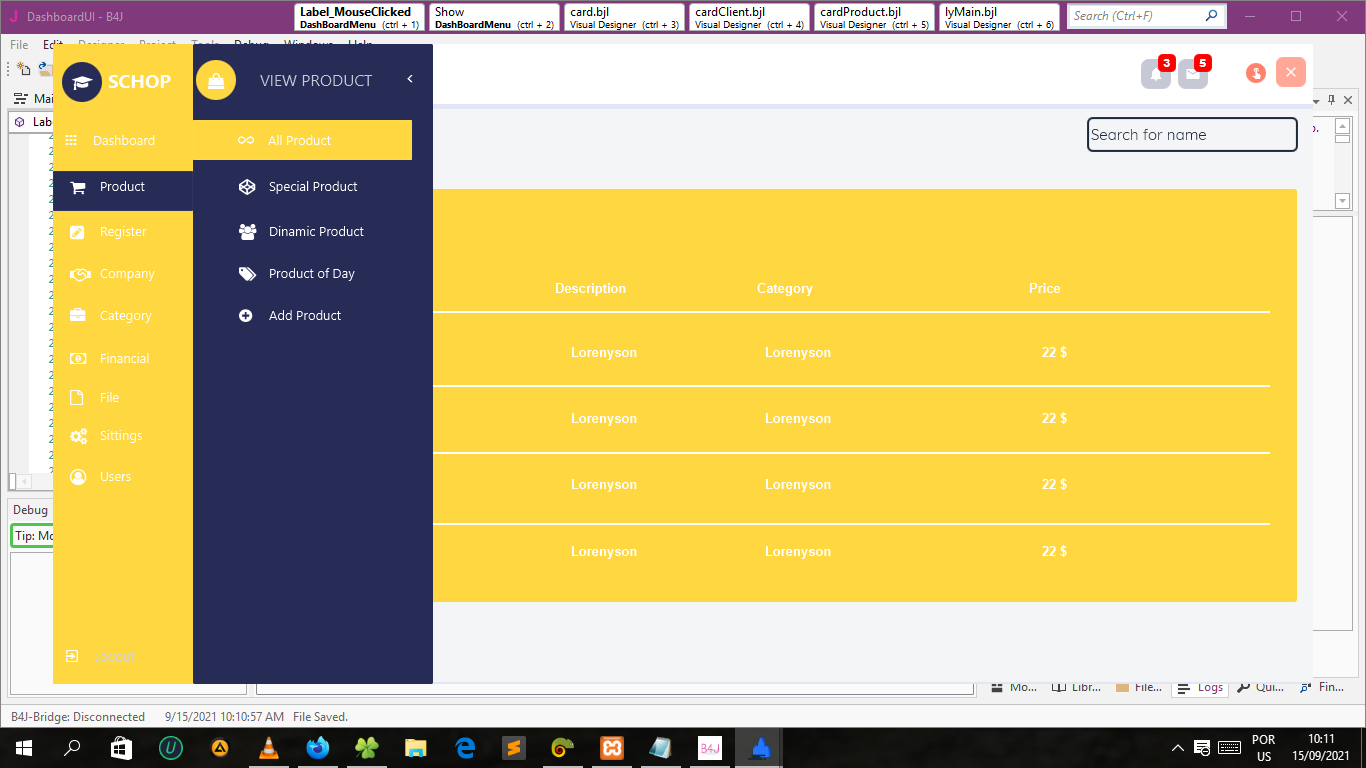Screen dimensions: 1366x768
Task: Open Microsoft Edge from the taskbar
Action: tap(465, 748)
